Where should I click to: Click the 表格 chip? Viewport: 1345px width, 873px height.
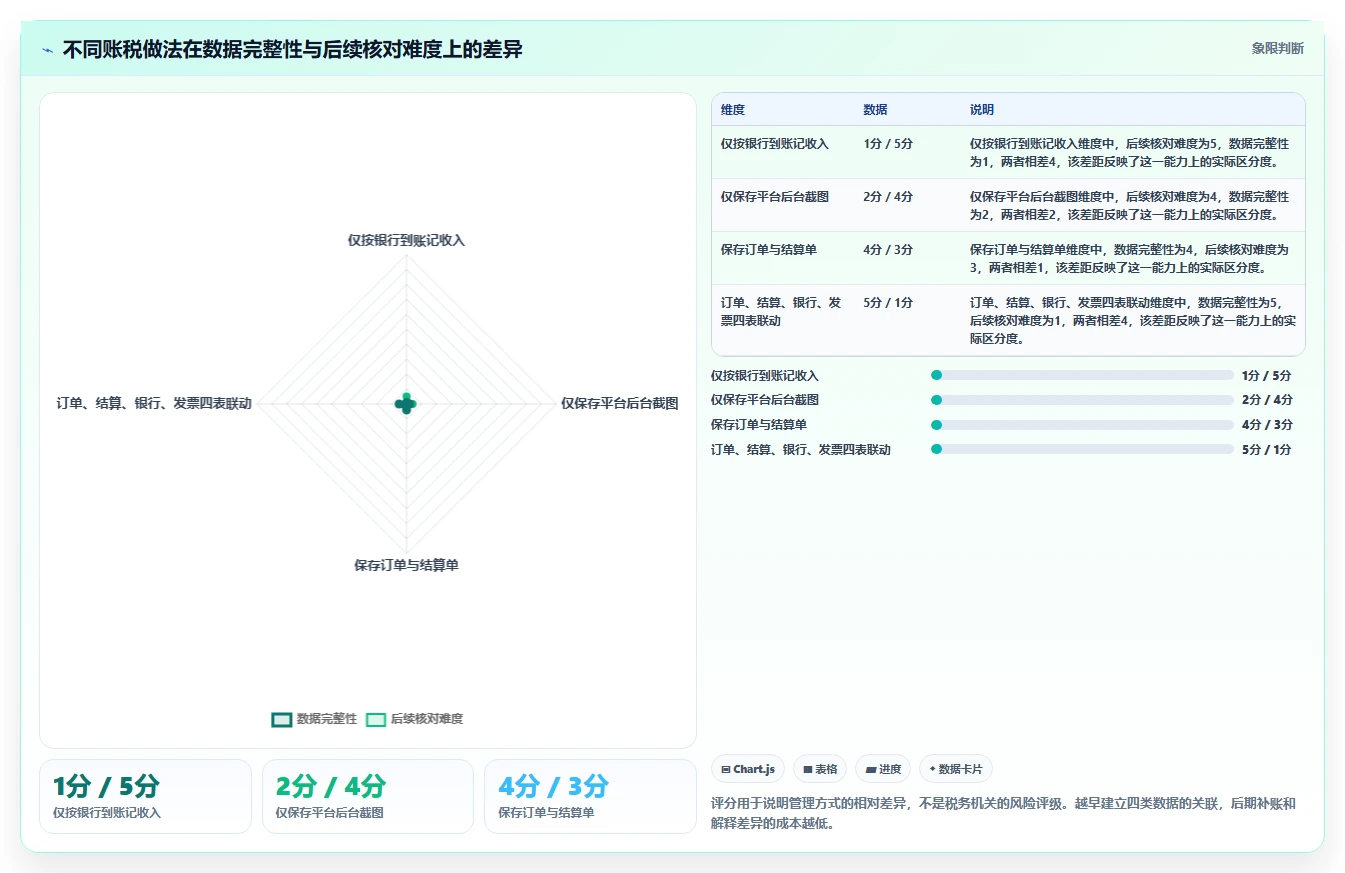[820, 769]
